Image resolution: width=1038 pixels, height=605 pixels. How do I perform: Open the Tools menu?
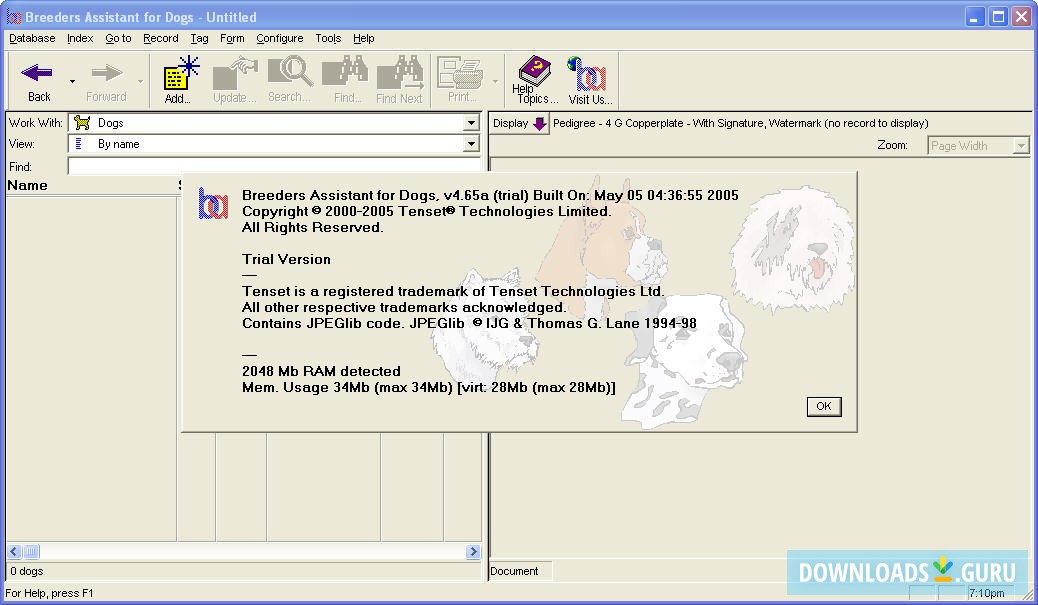pyautogui.click(x=328, y=38)
